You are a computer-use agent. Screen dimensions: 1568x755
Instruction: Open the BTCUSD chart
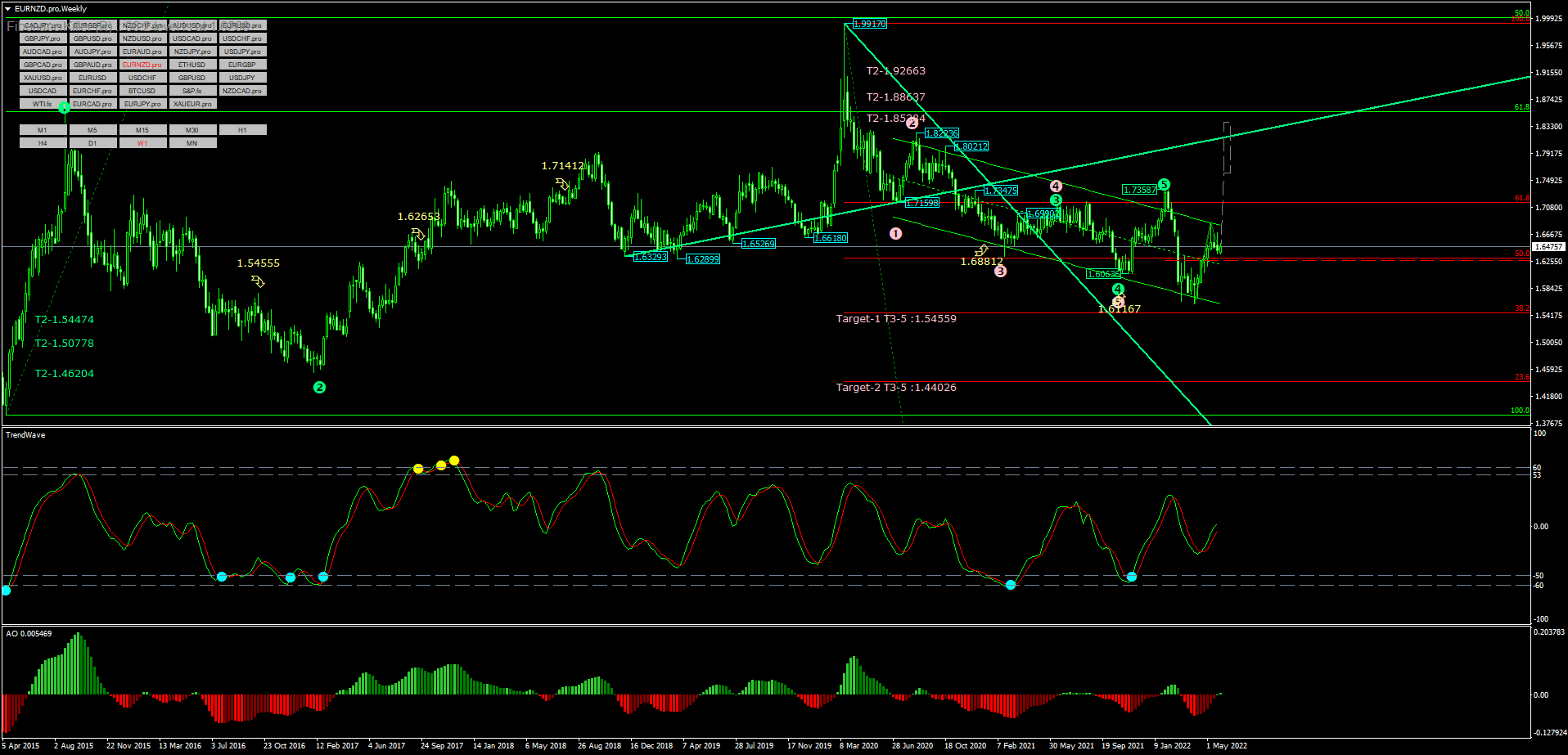point(142,90)
